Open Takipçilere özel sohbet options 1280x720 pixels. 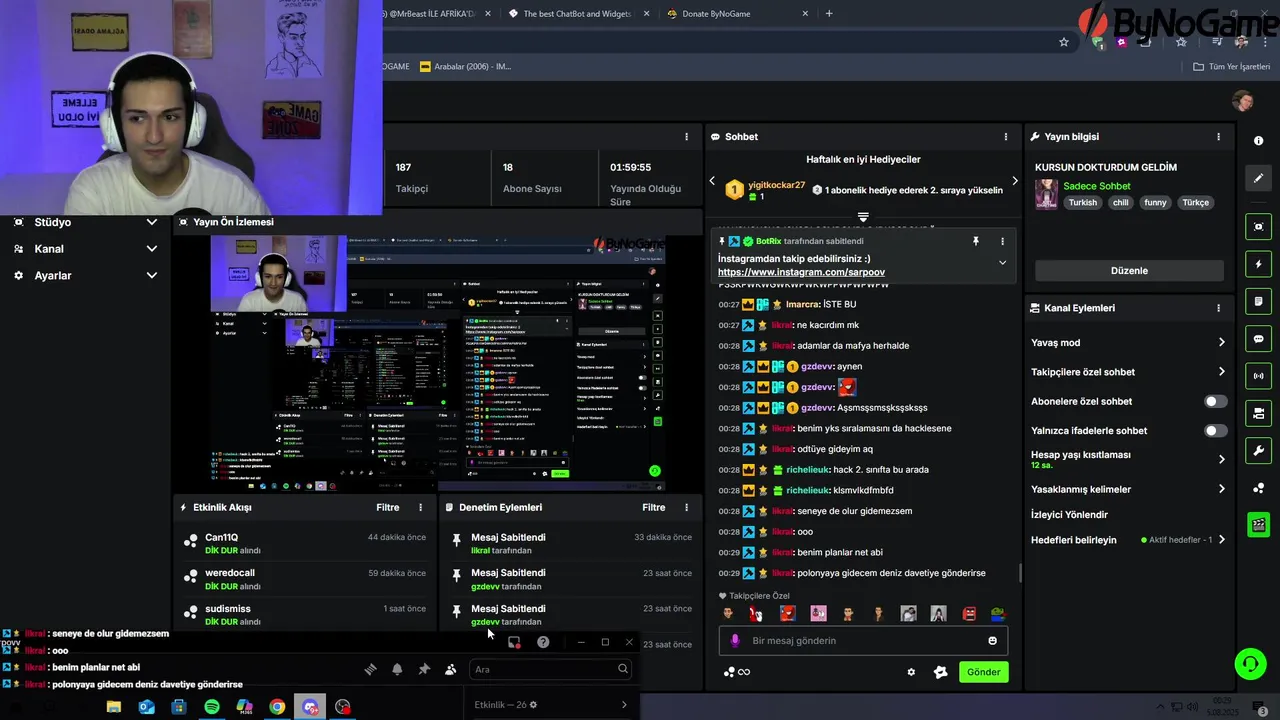[x=1221, y=372]
